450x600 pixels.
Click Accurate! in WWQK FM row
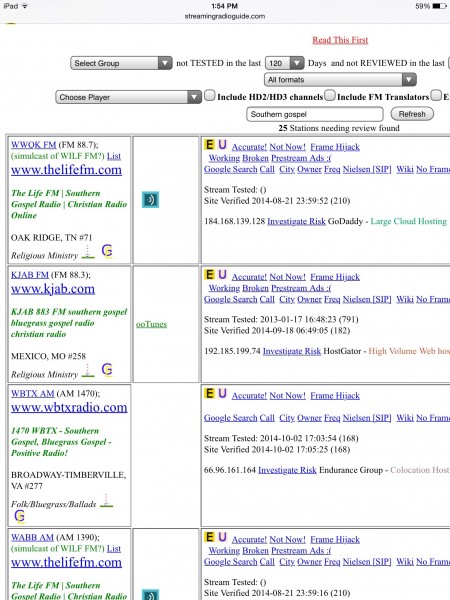(249, 147)
